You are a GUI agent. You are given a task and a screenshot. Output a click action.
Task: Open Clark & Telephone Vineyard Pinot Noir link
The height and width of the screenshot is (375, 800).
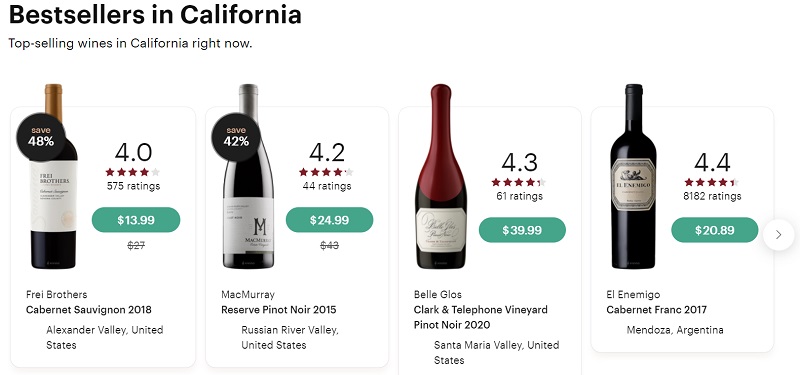[481, 317]
